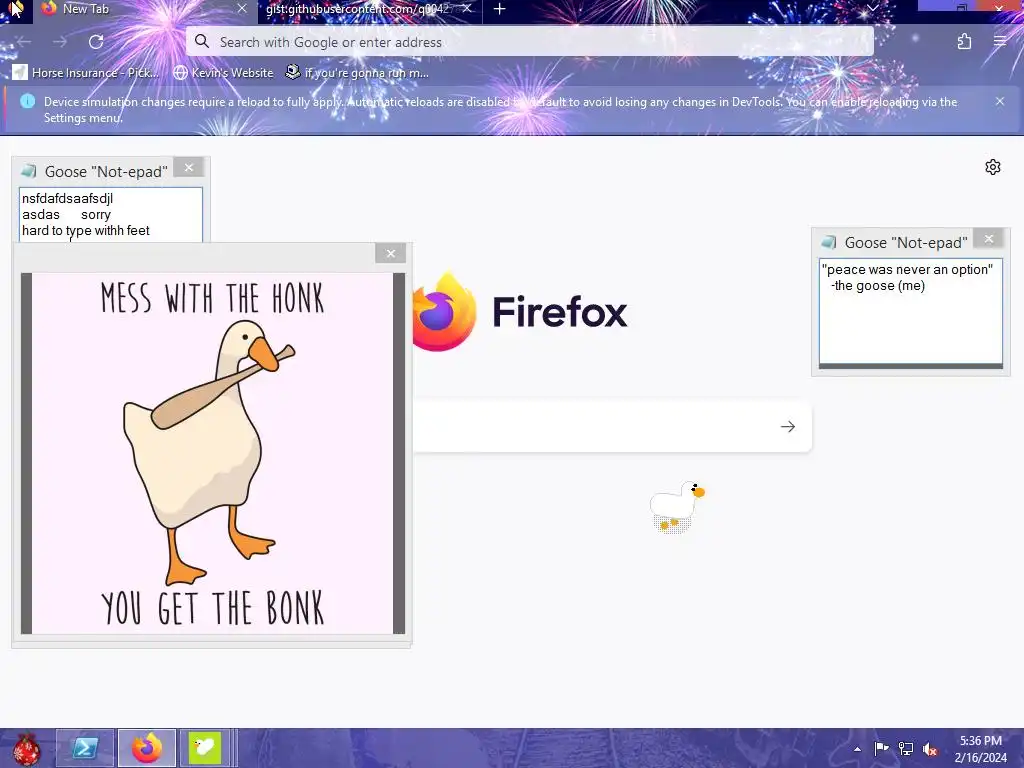Reload the page with the refresh icon

96,42
